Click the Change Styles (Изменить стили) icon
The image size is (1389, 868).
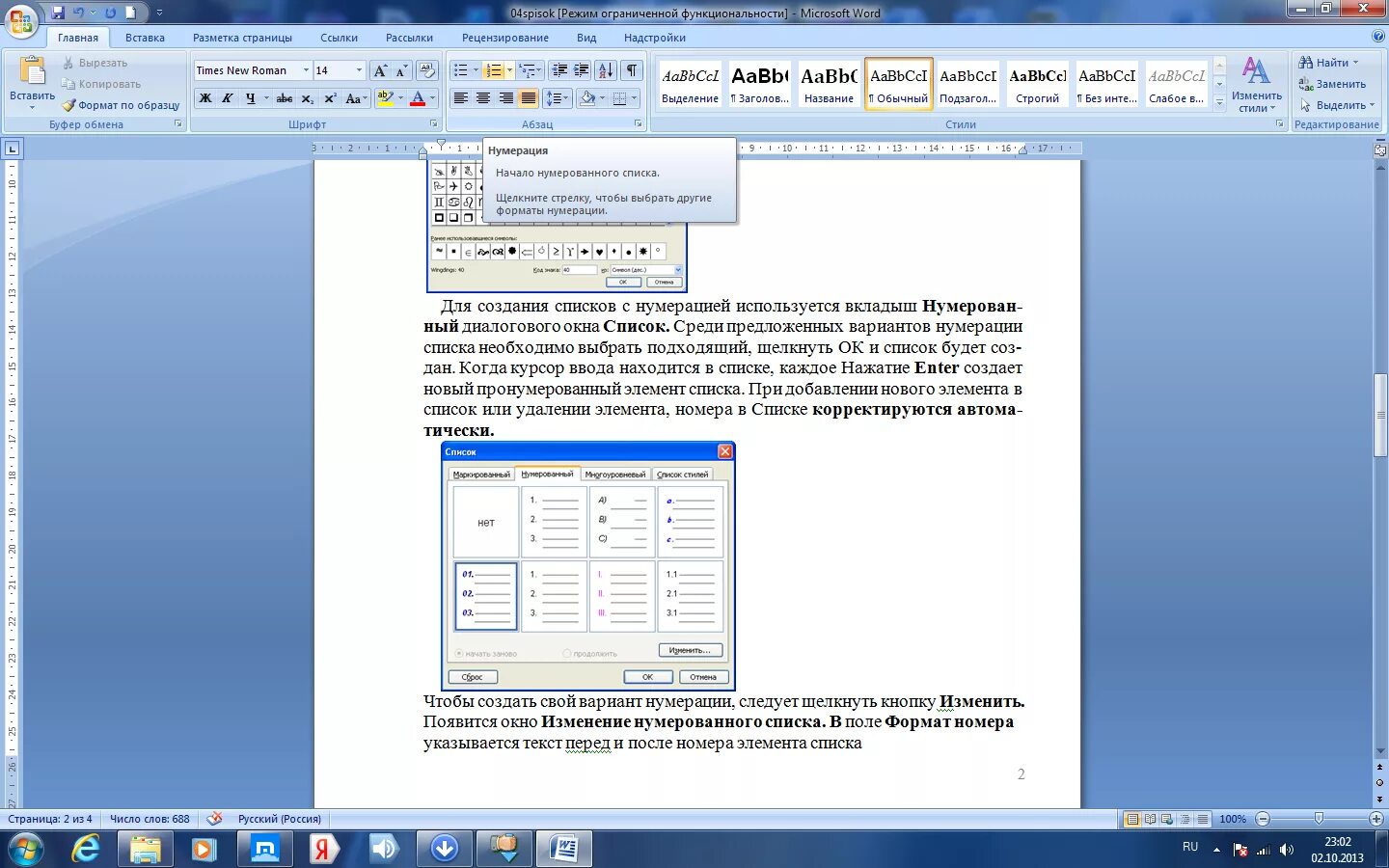pos(1256,70)
